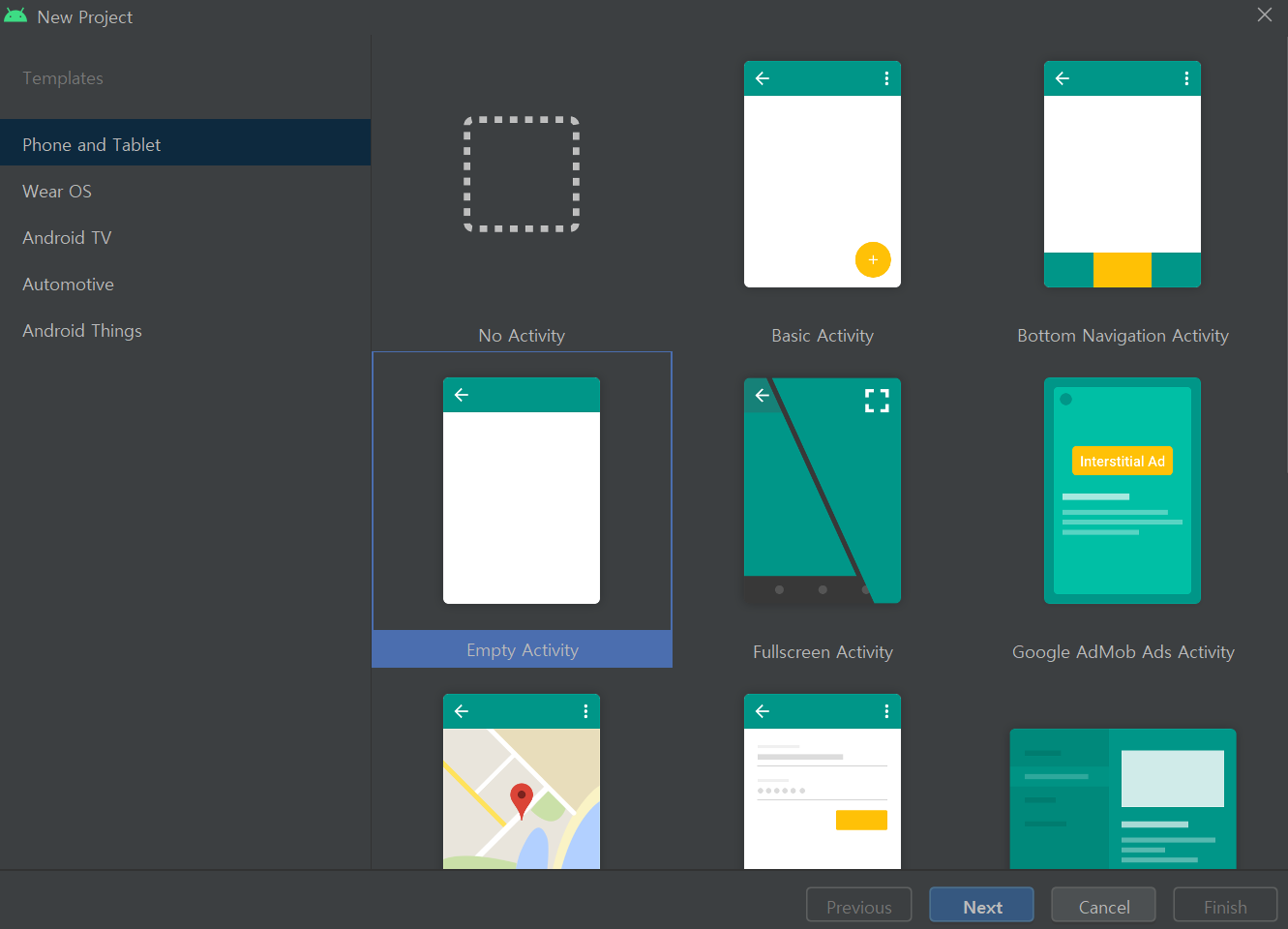Click the "Bottom Navigation Activity" label
1288x929 pixels.
tap(1123, 336)
